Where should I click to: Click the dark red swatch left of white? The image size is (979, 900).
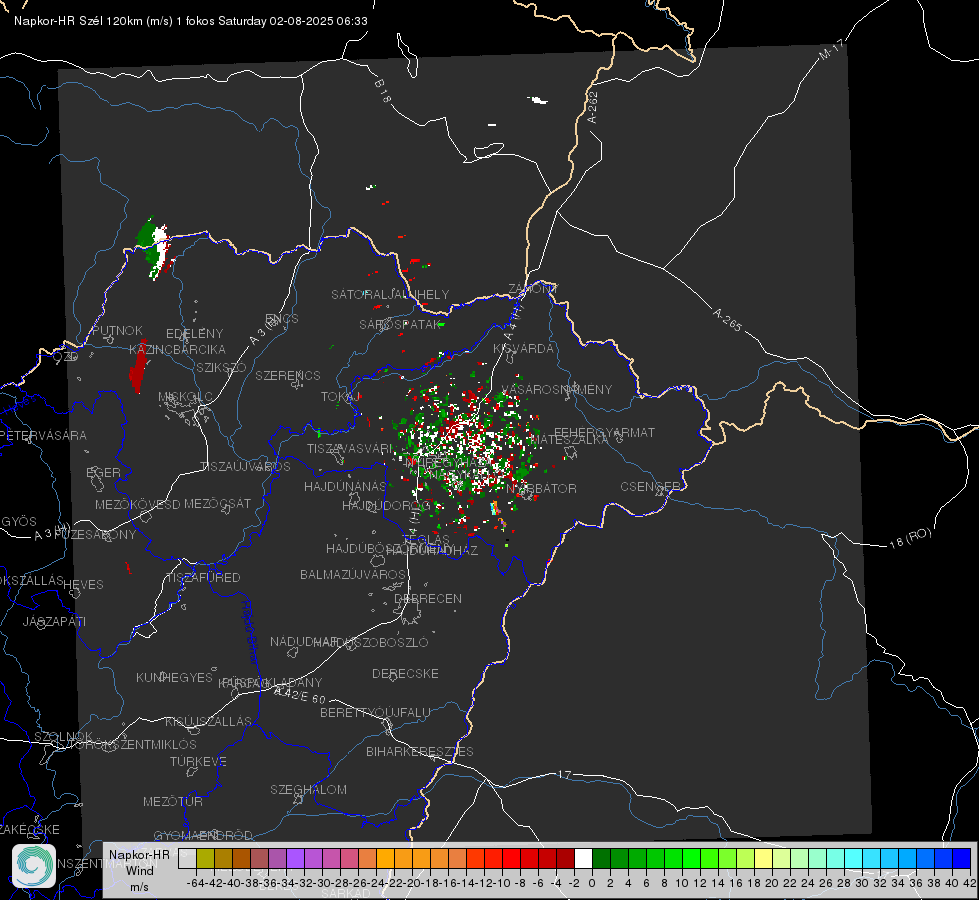click(565, 858)
